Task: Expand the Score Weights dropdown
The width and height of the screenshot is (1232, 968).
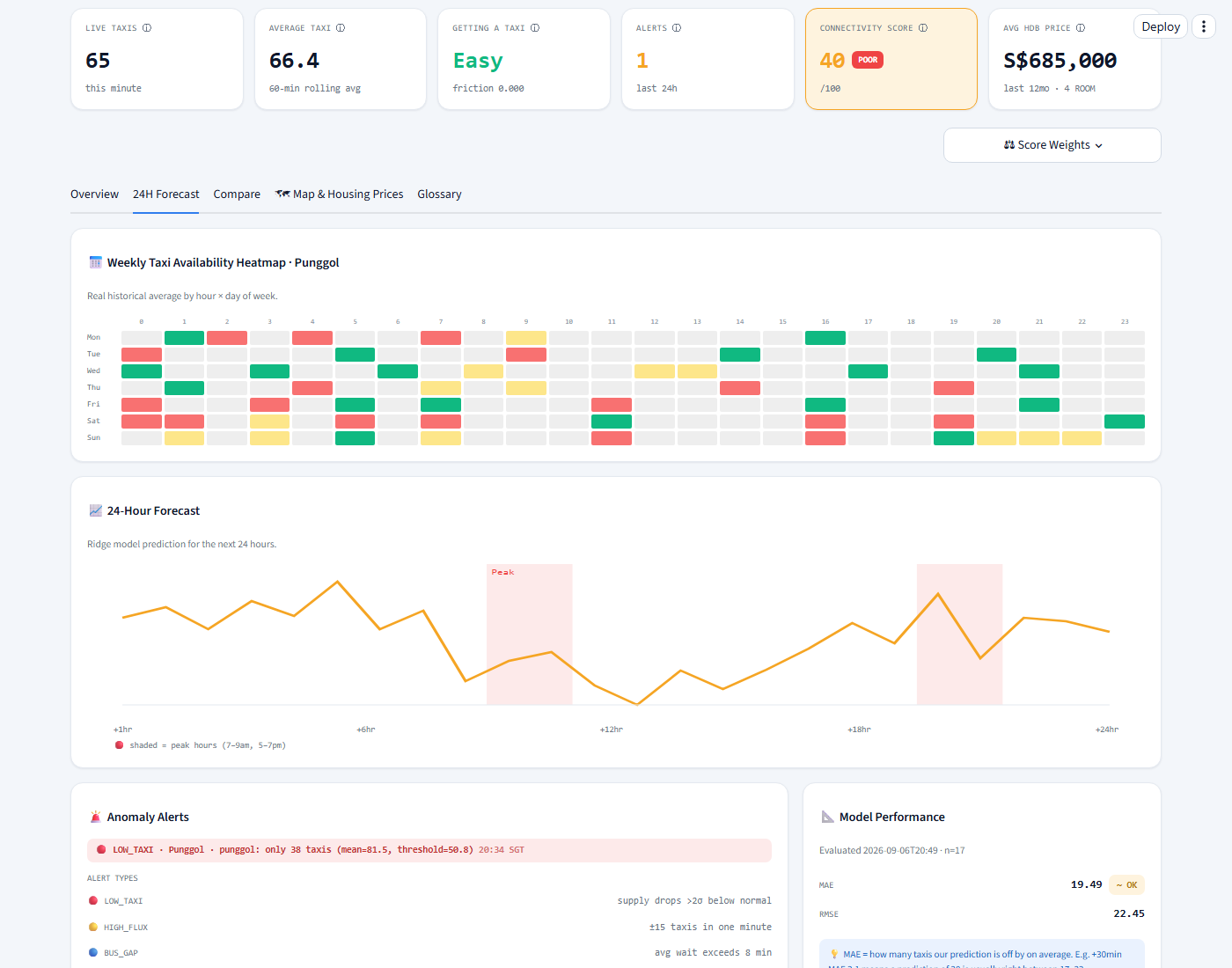Action: [x=1052, y=145]
